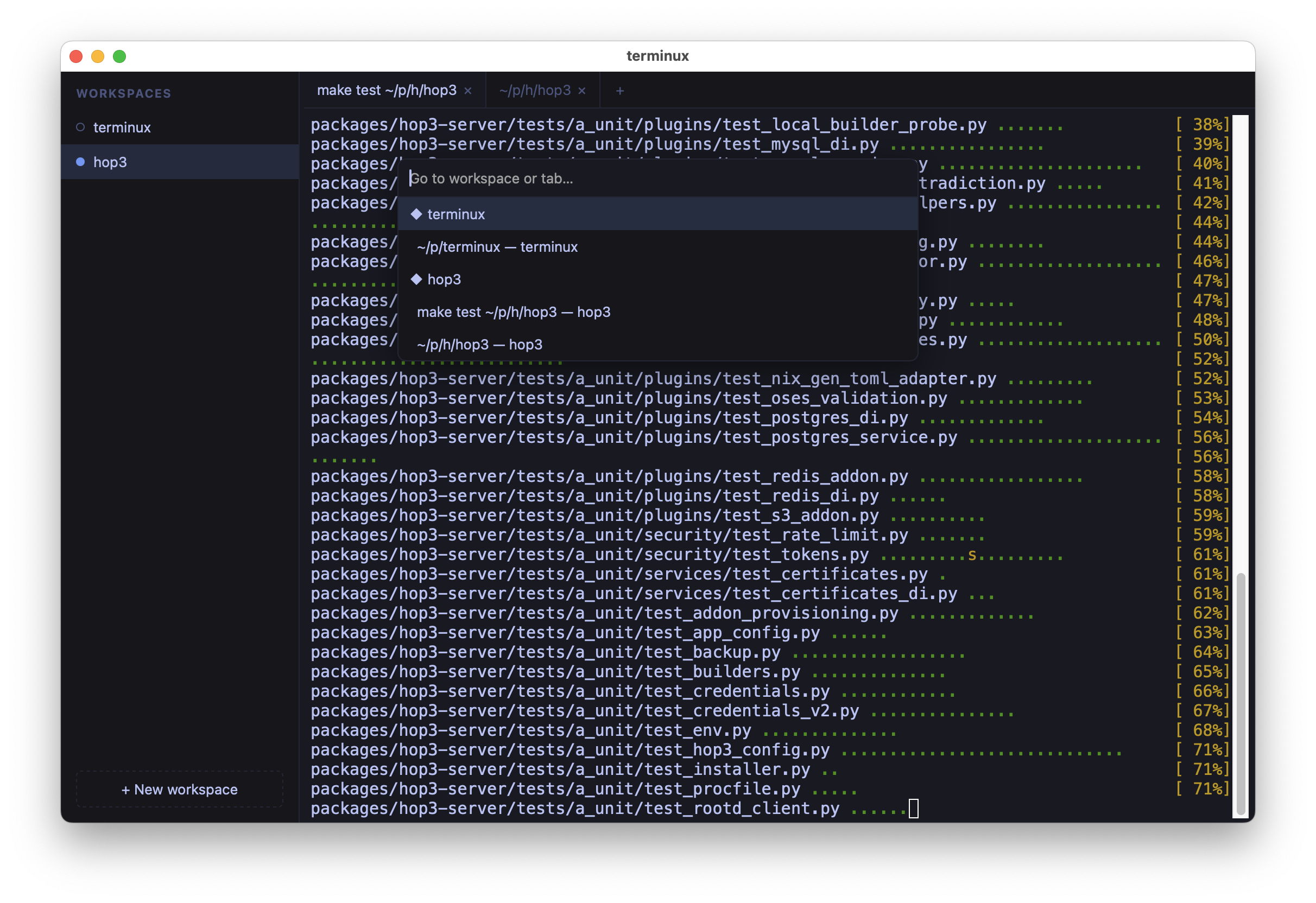Click the hollow circle beside terminux

[80, 127]
